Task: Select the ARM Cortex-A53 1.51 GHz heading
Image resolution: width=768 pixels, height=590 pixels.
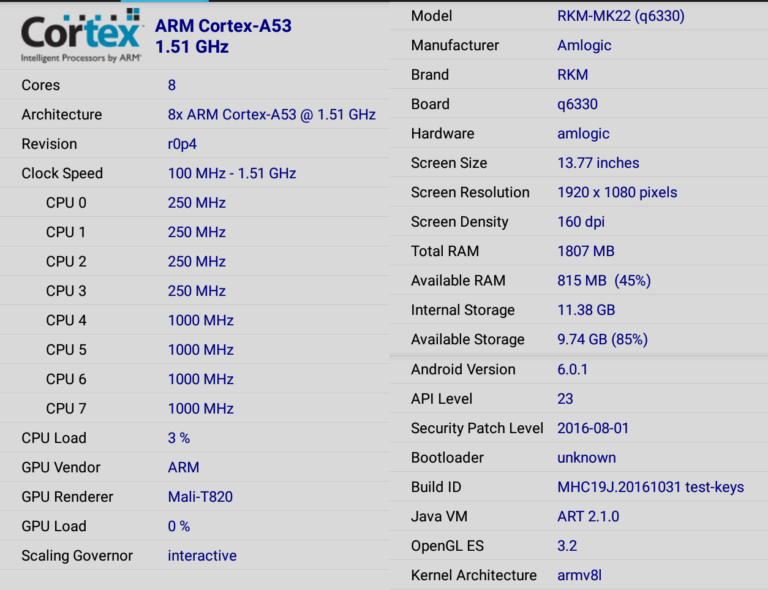Action: click(223, 36)
